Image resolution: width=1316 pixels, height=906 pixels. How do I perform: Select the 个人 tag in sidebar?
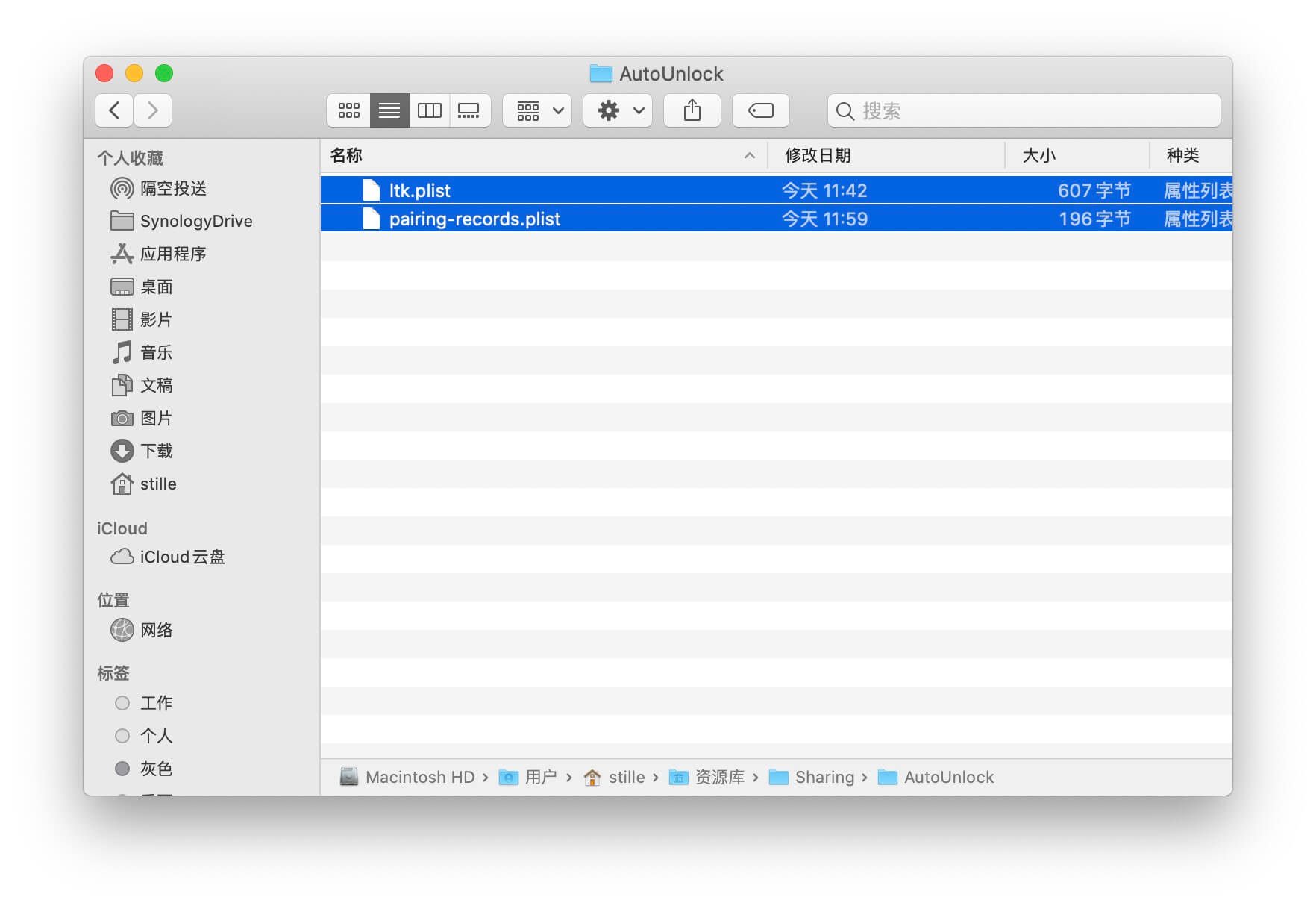[x=143, y=736]
